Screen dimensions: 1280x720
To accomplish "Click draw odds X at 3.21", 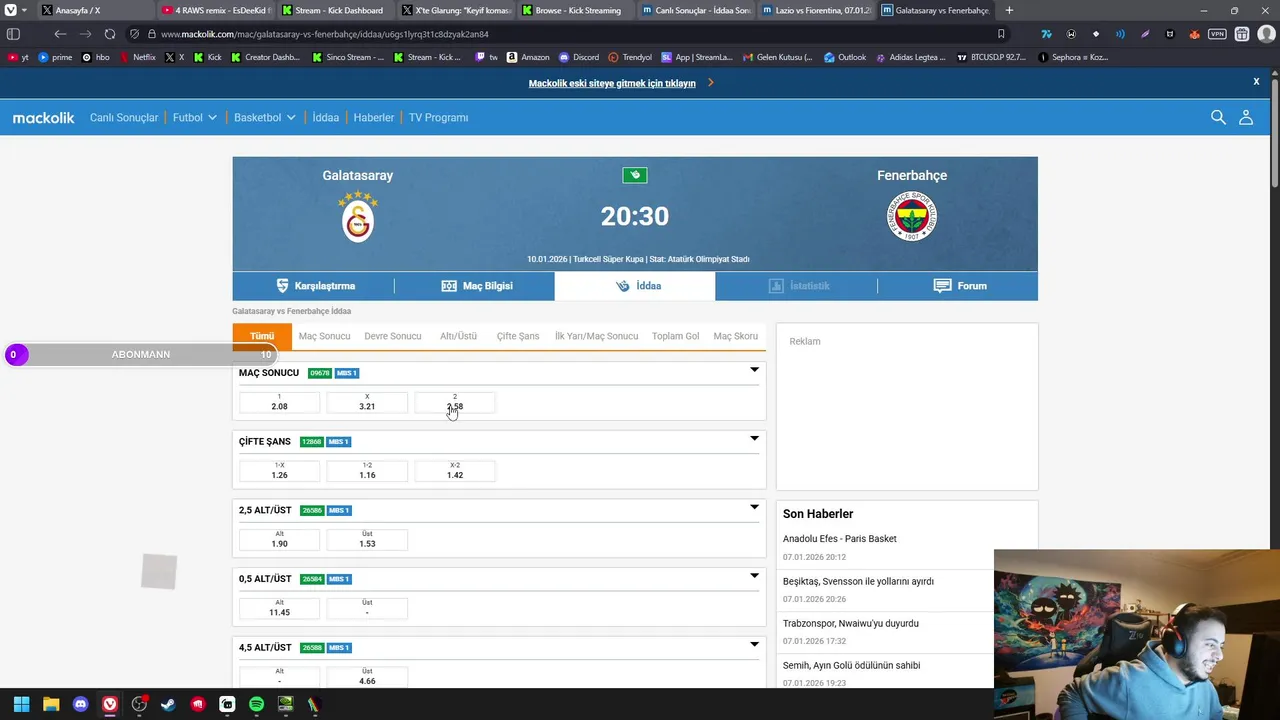I will coord(367,402).
